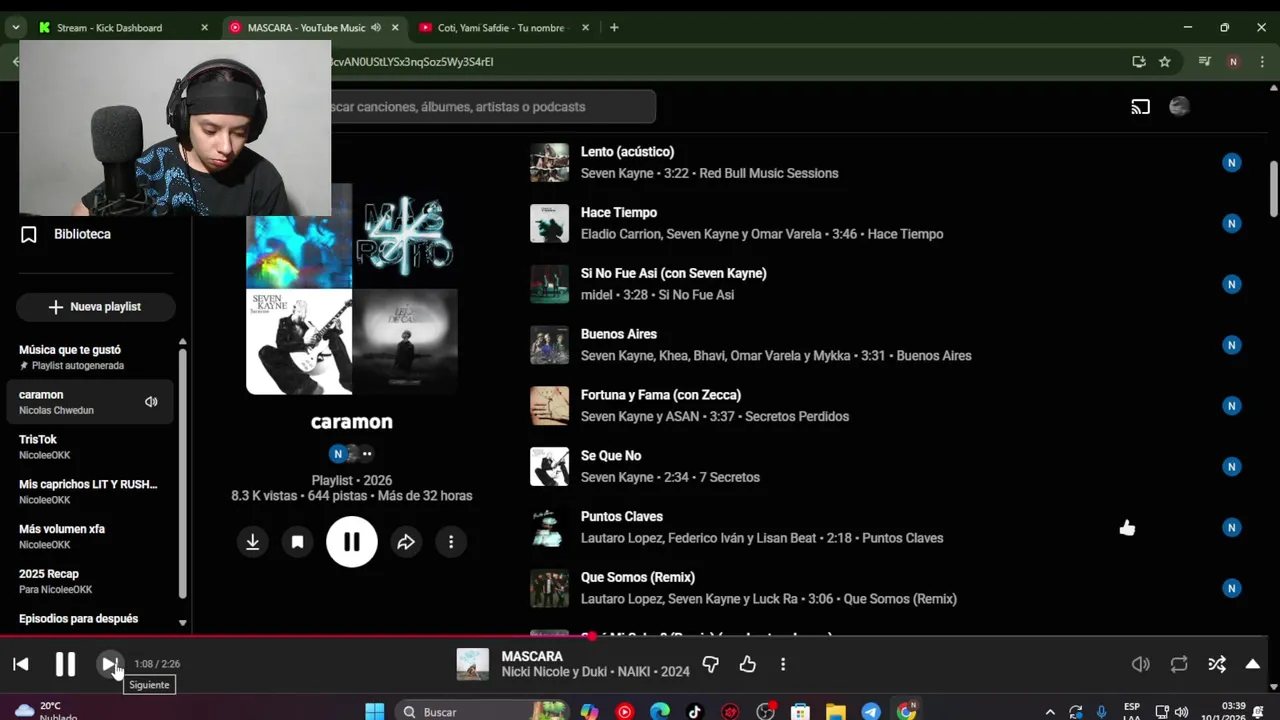Like the song MASCARA with thumbs up
1280x720 pixels.
[747, 664]
